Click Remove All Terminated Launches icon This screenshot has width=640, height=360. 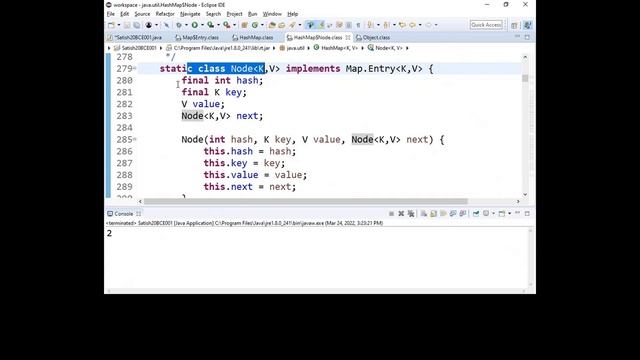click(x=411, y=213)
